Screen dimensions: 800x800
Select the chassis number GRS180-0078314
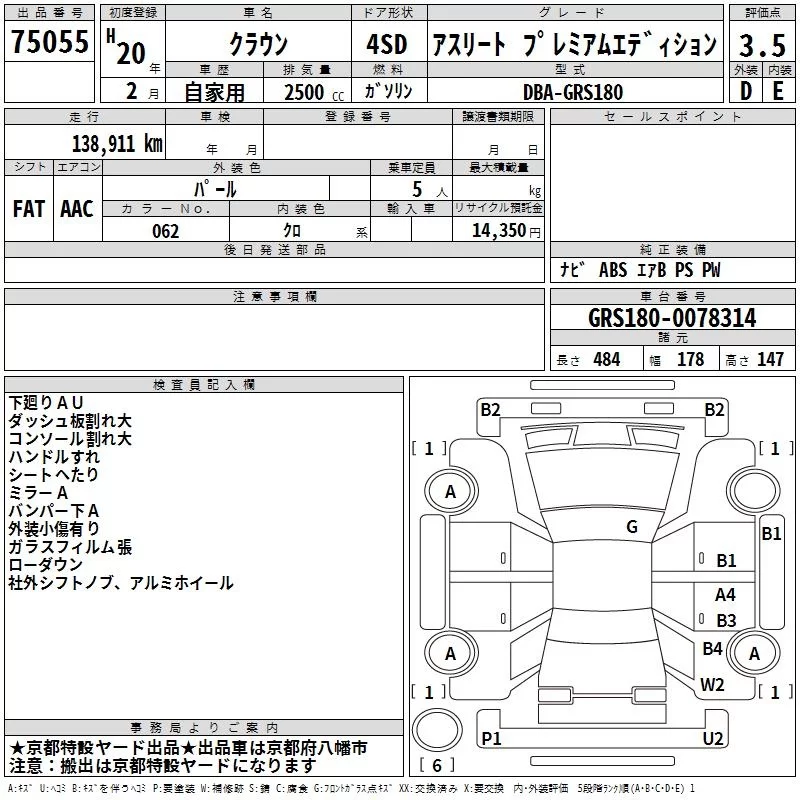tap(672, 318)
